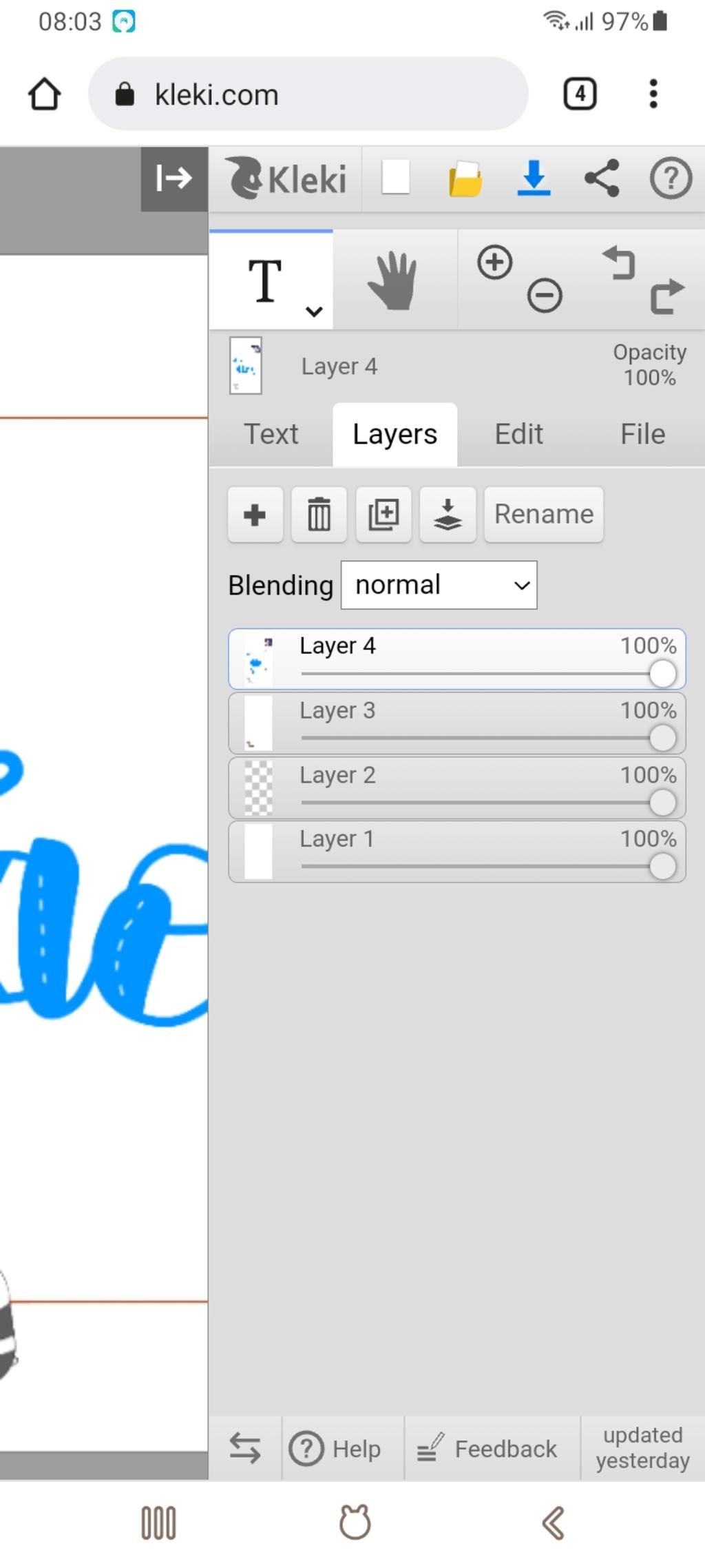
Task: Add a new layer
Action: click(255, 515)
